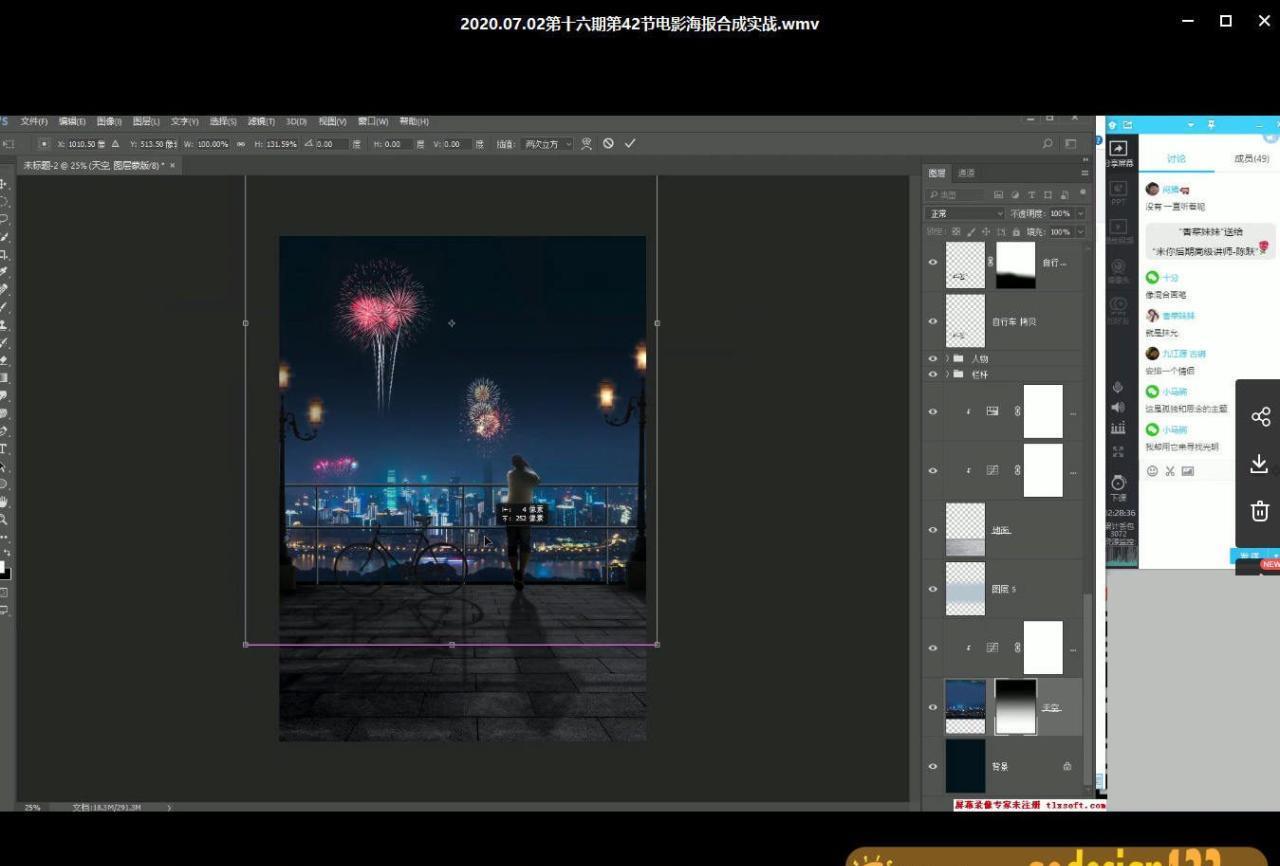
Task: Open the blend mode dropdown showing 正常
Action: pyautogui.click(x=964, y=214)
